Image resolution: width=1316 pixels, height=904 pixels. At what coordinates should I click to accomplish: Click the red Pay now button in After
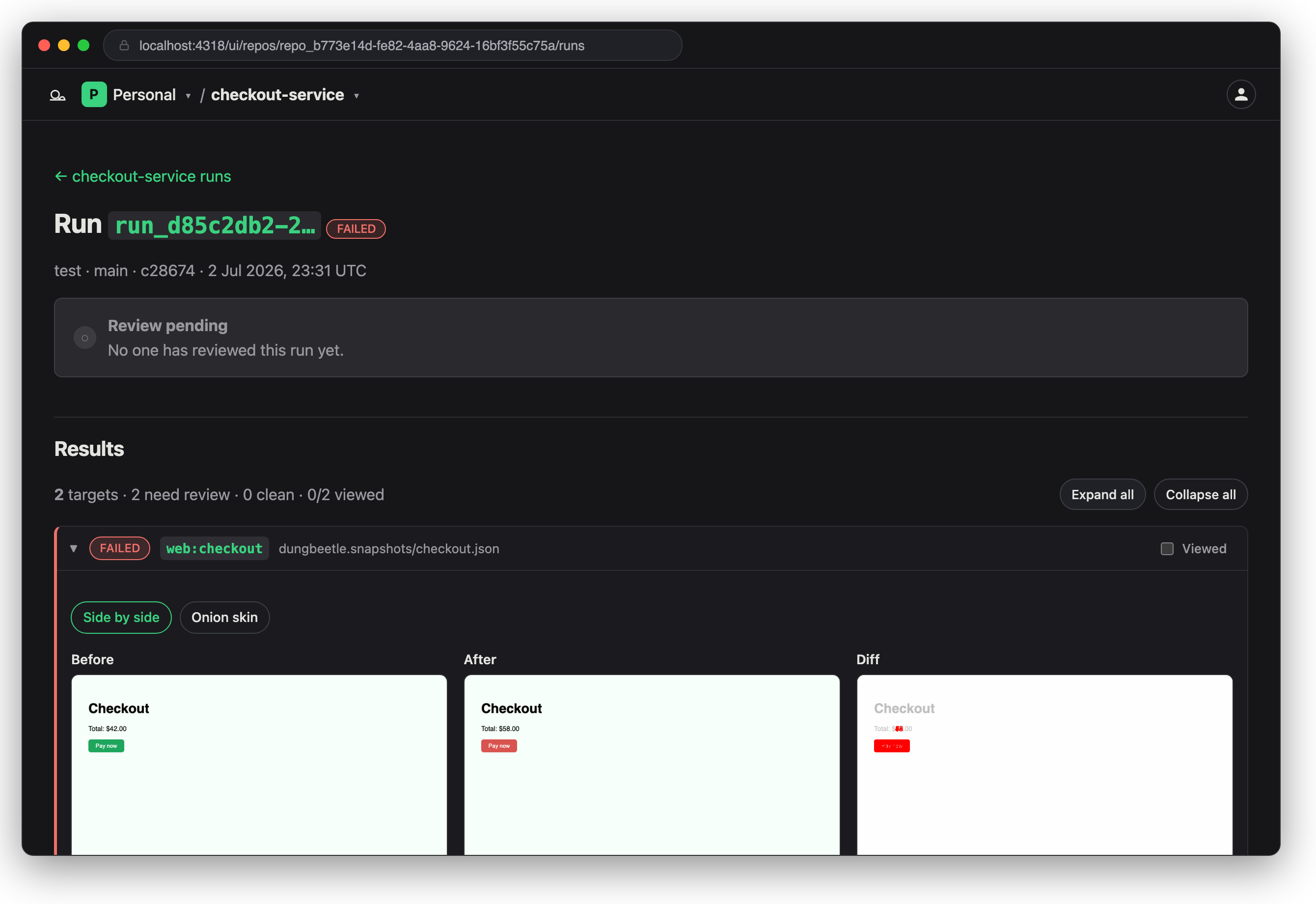coord(499,746)
